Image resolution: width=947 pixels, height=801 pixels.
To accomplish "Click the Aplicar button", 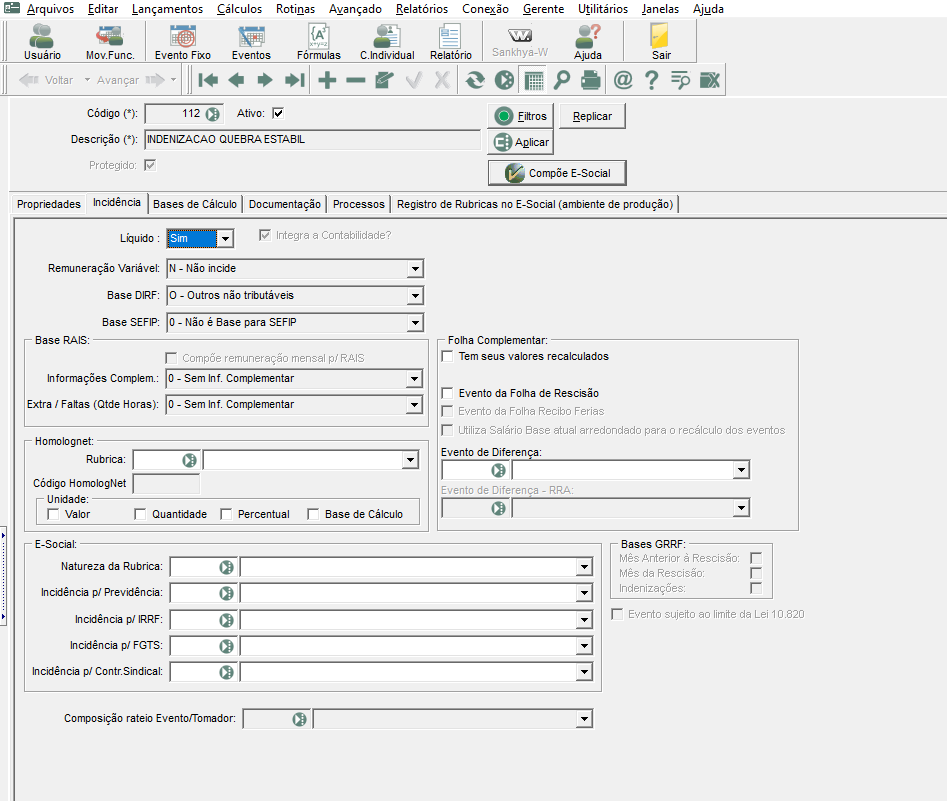I will (x=521, y=143).
